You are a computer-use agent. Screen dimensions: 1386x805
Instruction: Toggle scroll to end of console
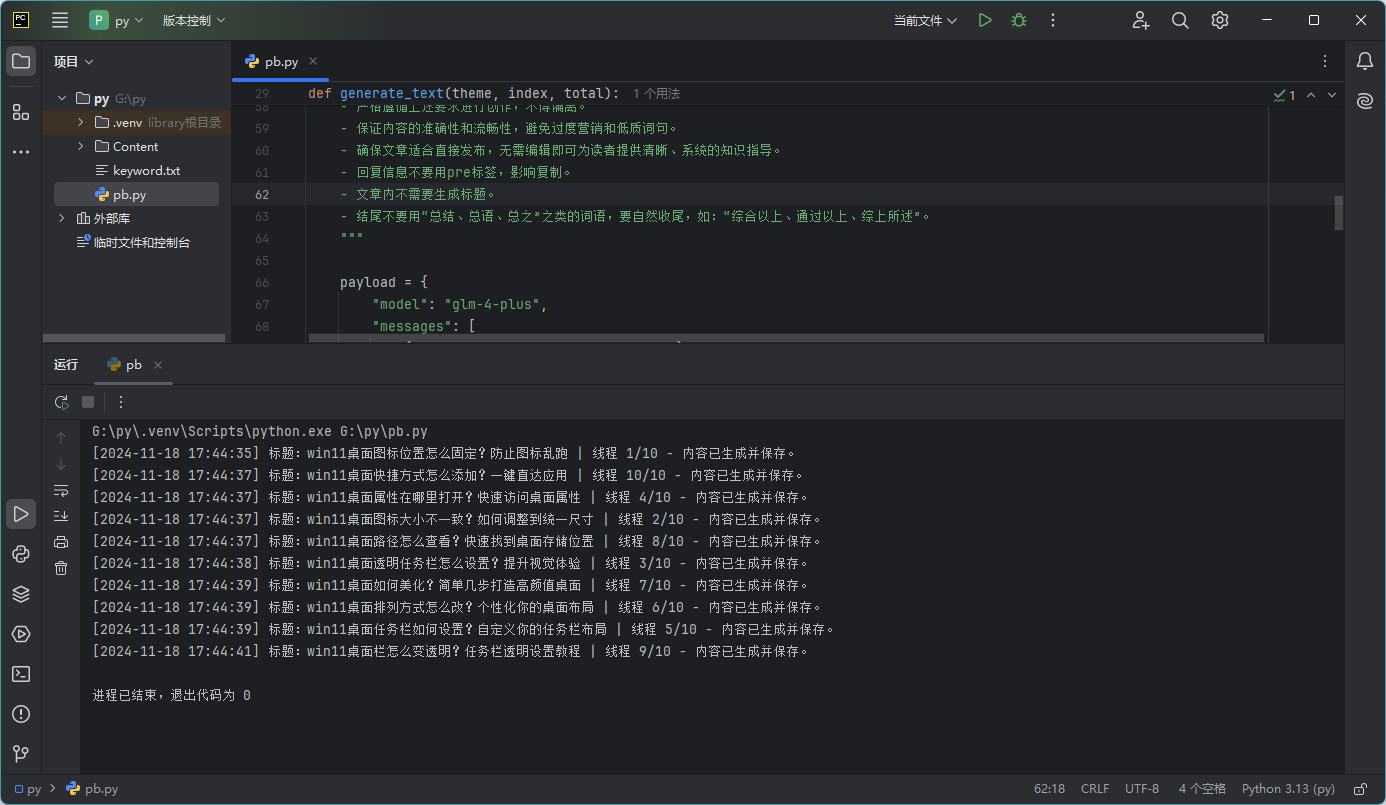click(61, 516)
